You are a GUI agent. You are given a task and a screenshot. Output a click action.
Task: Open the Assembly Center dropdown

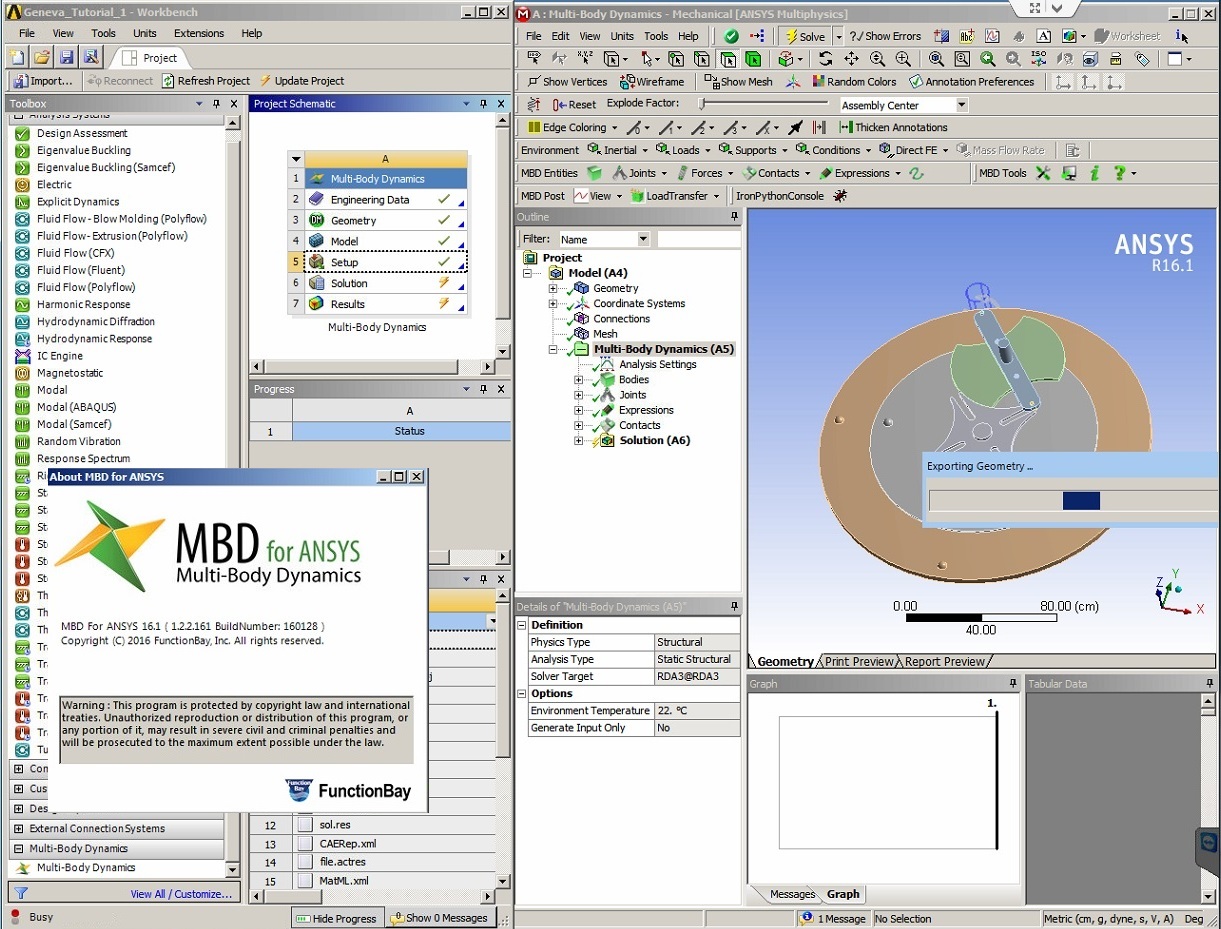[962, 105]
